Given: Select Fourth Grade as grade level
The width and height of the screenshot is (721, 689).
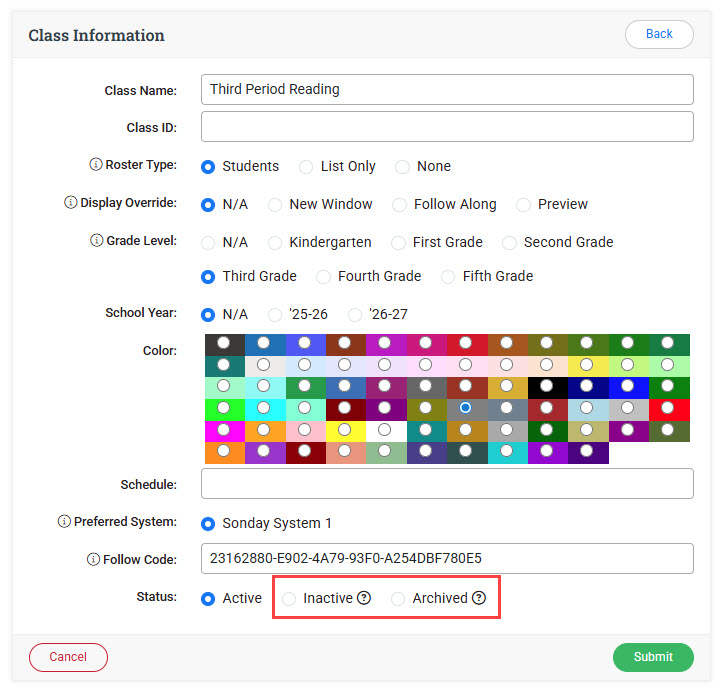Looking at the screenshot, I should coord(324,276).
